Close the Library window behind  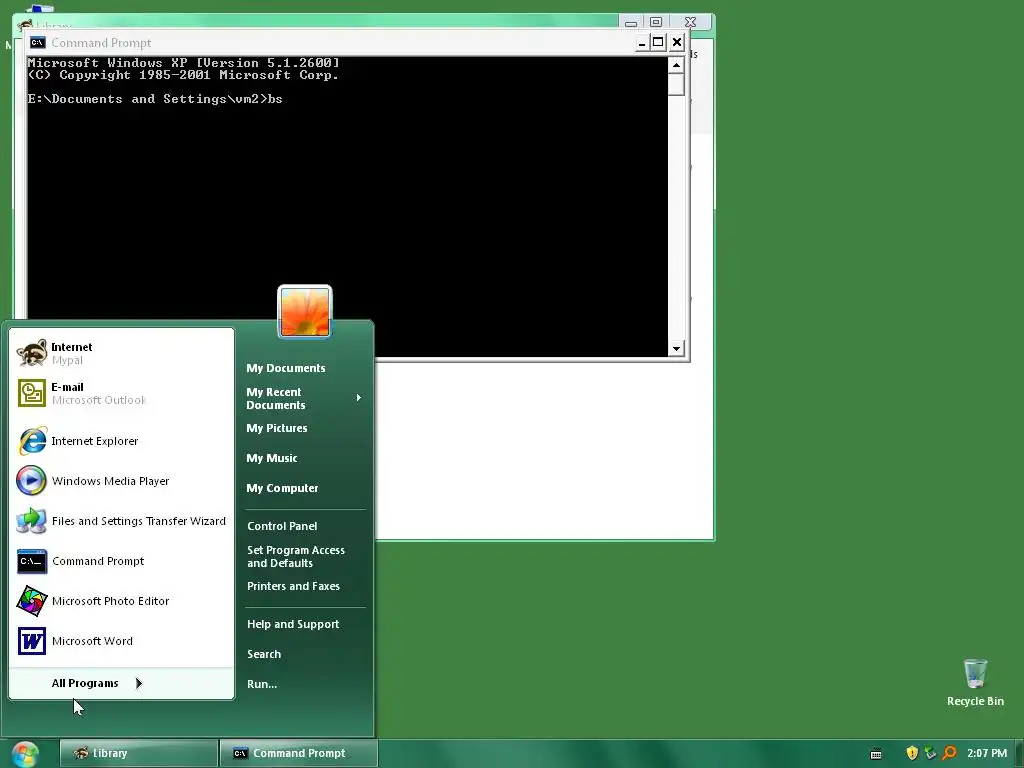point(690,22)
